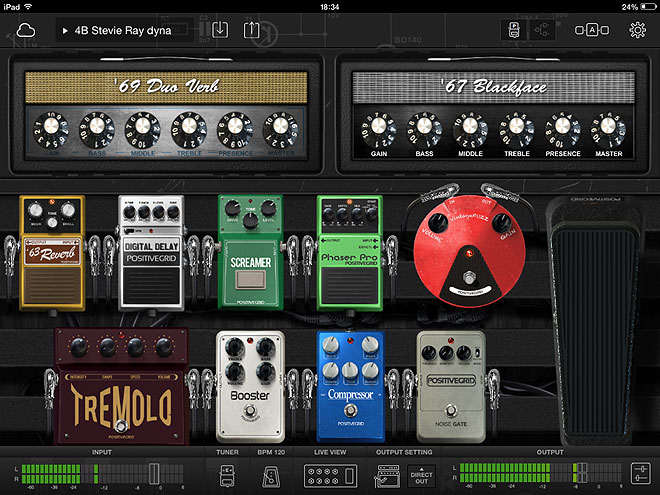Screen dimensions: 660x495
Task: Click the share/export preset icon
Action: pos(251,30)
